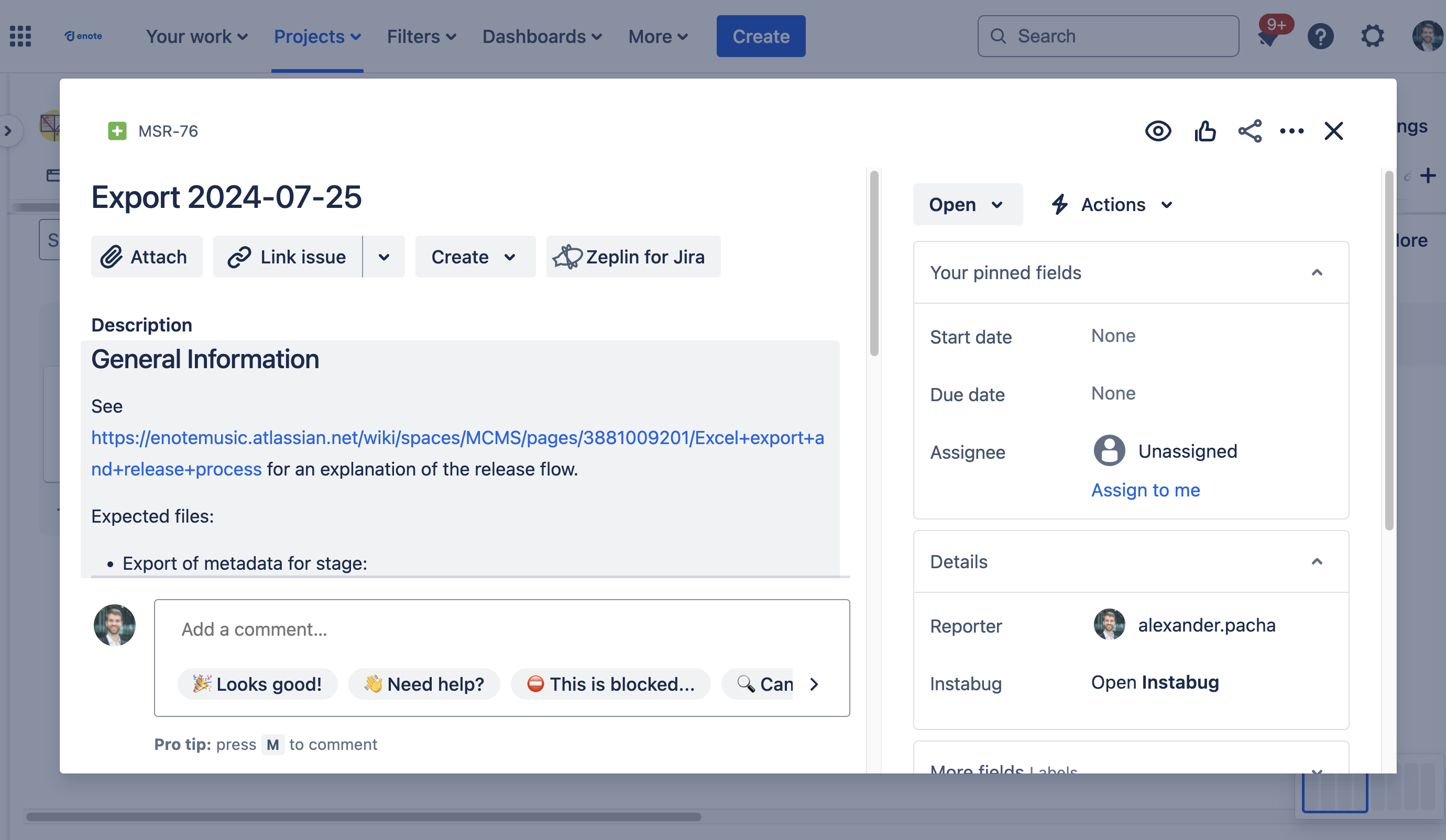Image resolution: width=1446 pixels, height=840 pixels.
Task: Click the Attach paperclip button
Action: coord(146,257)
